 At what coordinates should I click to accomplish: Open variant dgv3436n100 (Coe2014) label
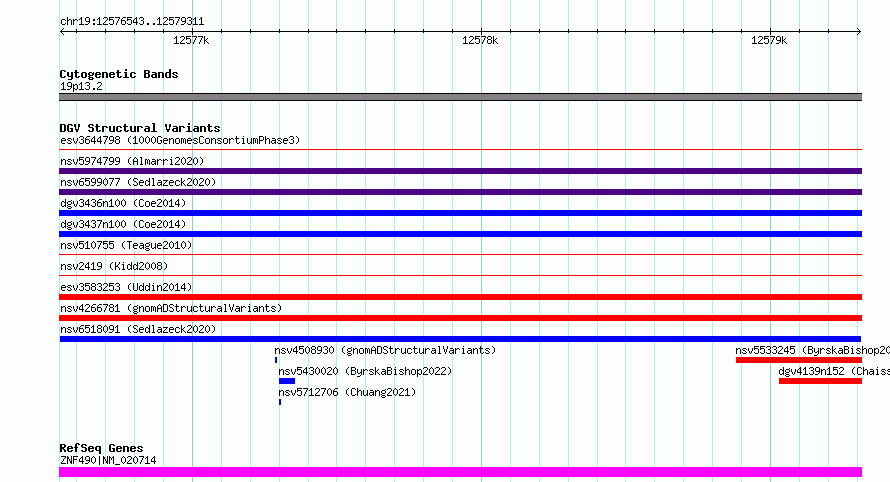pos(123,203)
